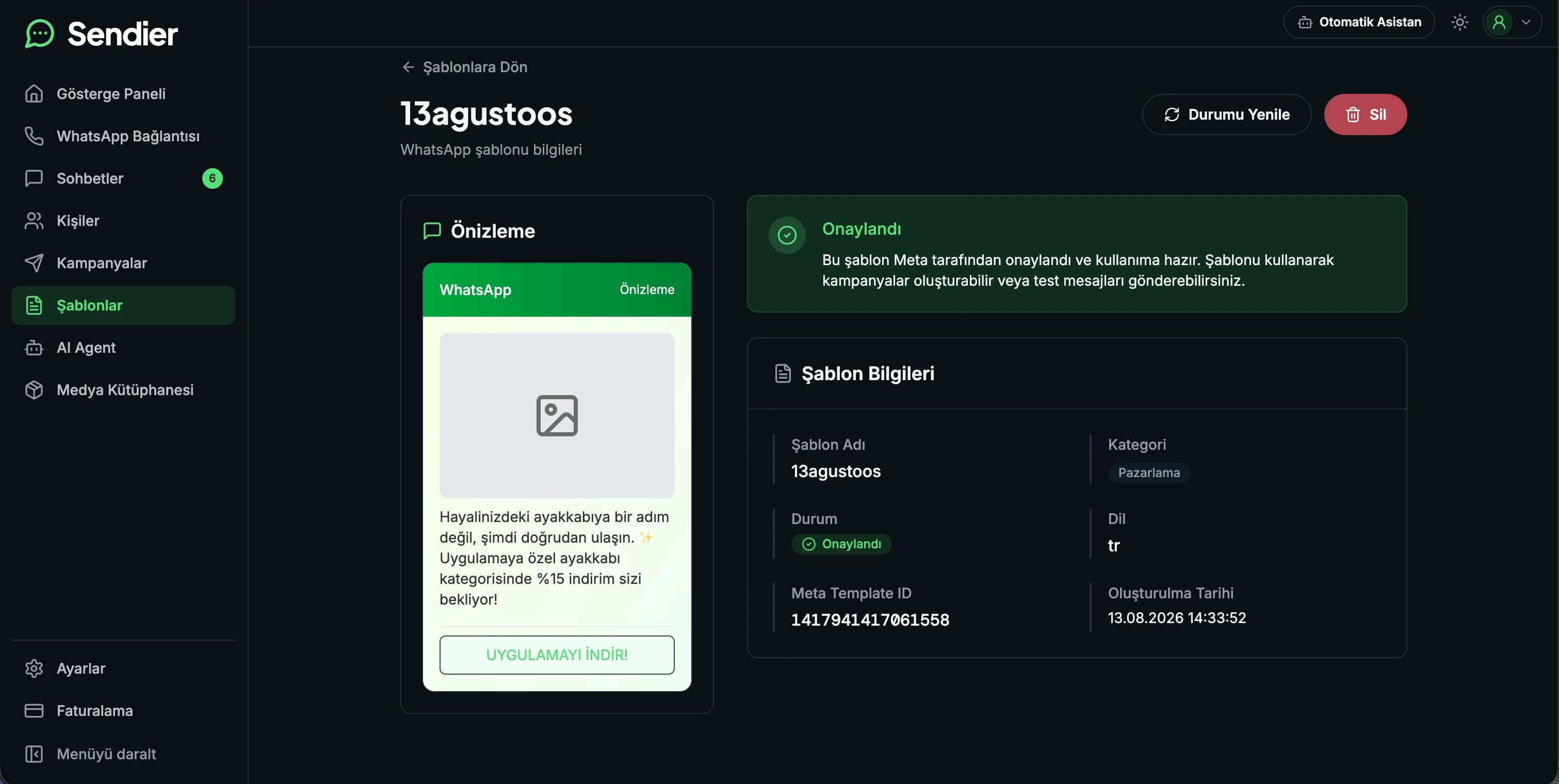Click the image placeholder in the preview
Viewport: 1559px width, 784px height.
tap(557, 416)
